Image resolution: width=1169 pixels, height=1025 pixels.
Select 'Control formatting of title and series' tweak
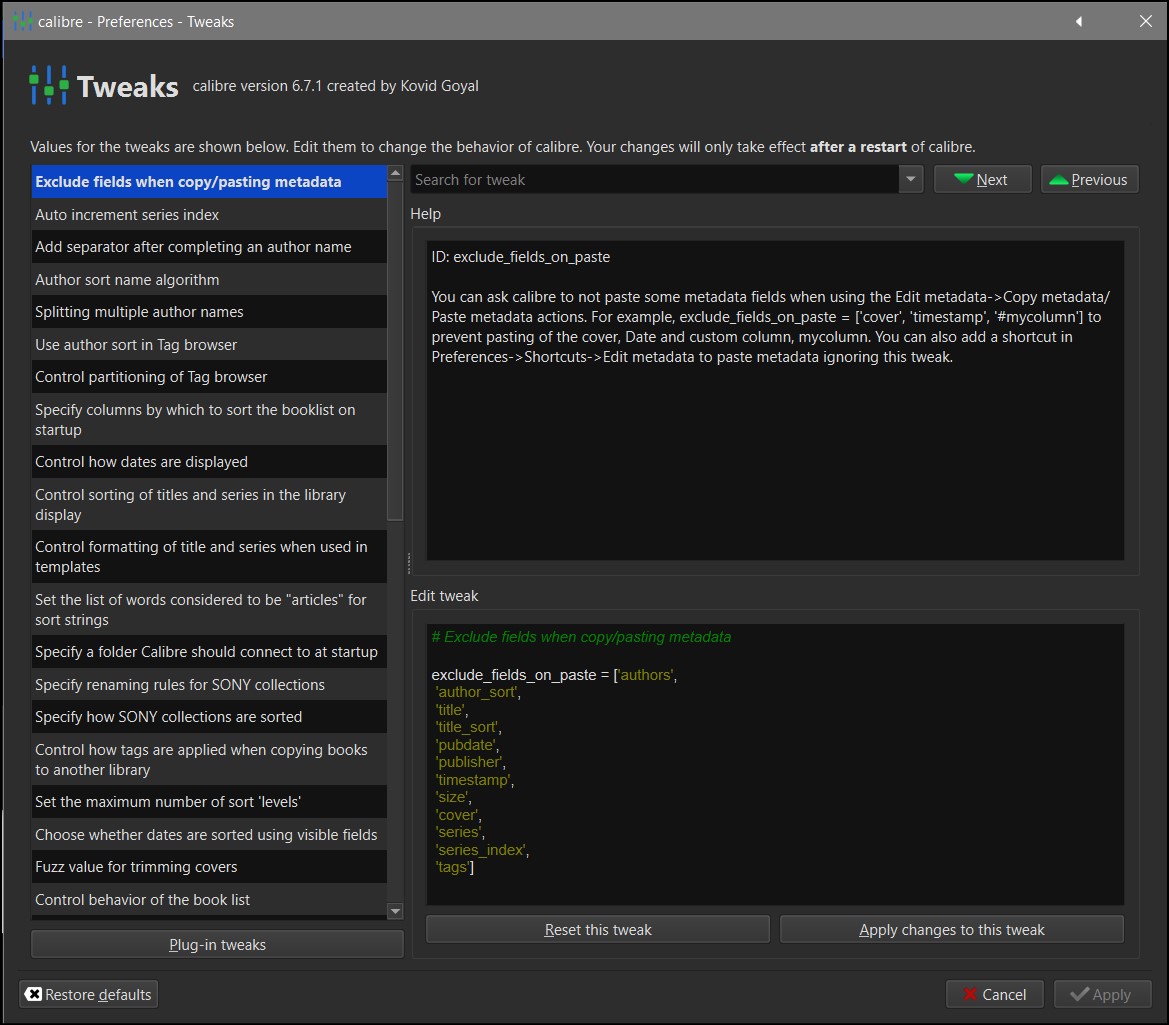(x=209, y=557)
